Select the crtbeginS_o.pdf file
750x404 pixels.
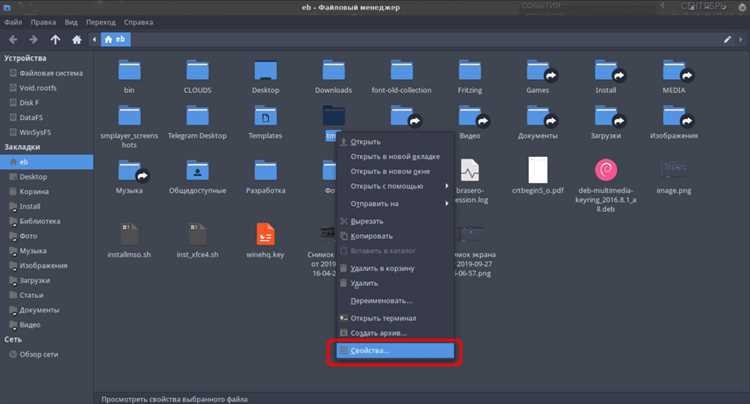click(538, 175)
